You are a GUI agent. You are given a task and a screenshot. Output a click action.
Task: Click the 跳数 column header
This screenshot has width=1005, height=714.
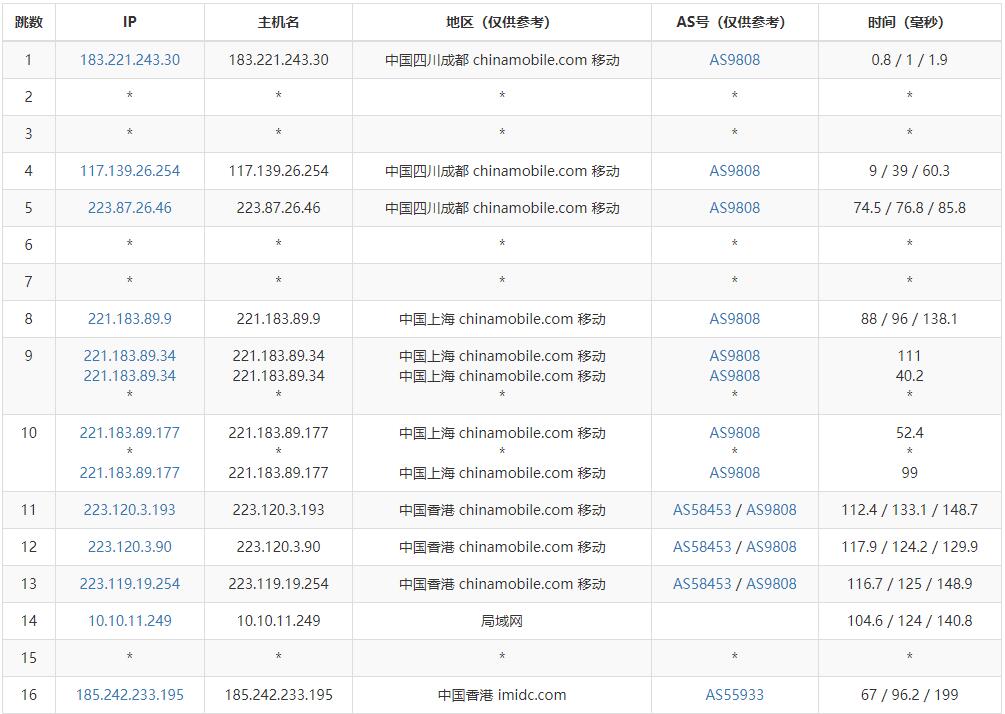pos(29,22)
